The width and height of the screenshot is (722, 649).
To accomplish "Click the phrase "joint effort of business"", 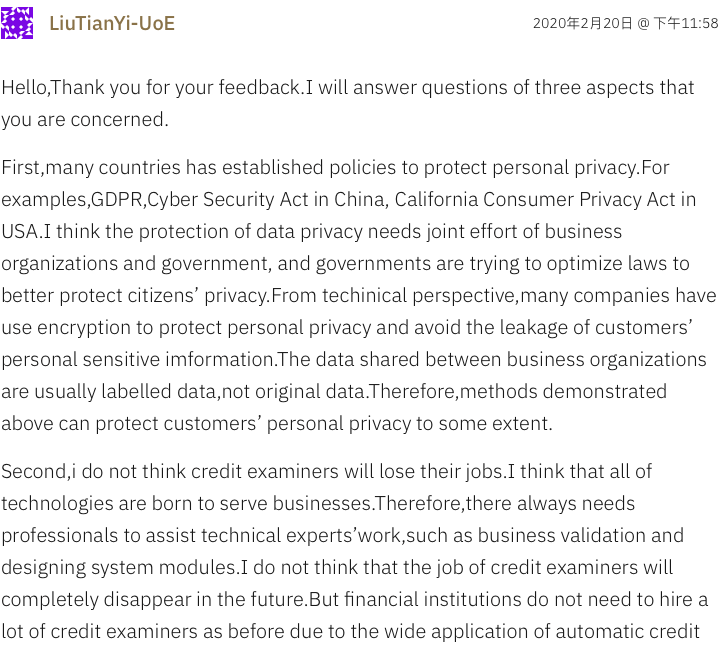I will coord(515,231).
